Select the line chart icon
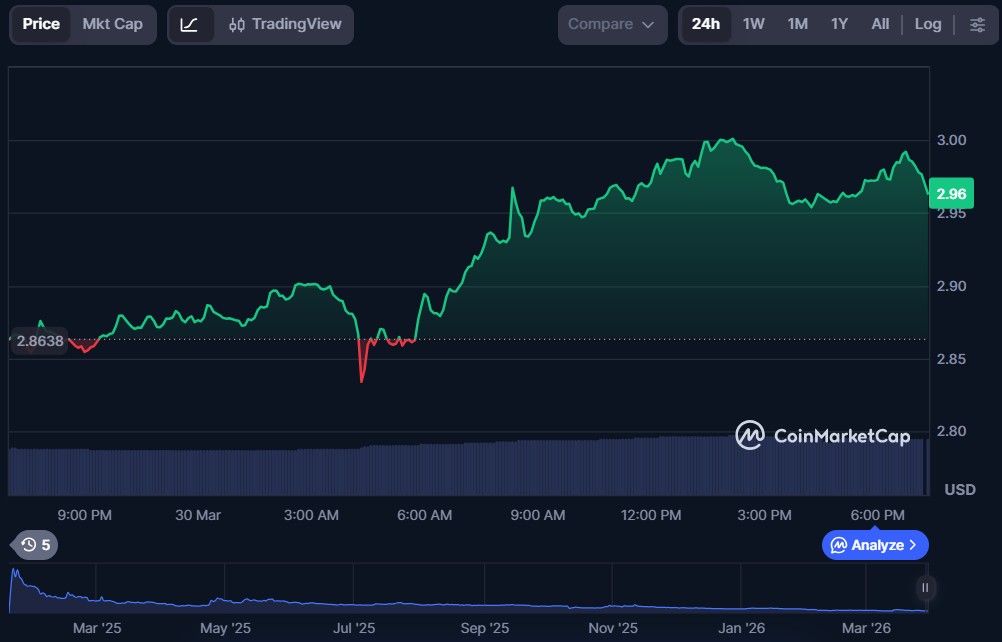The image size is (1002, 642). click(189, 24)
